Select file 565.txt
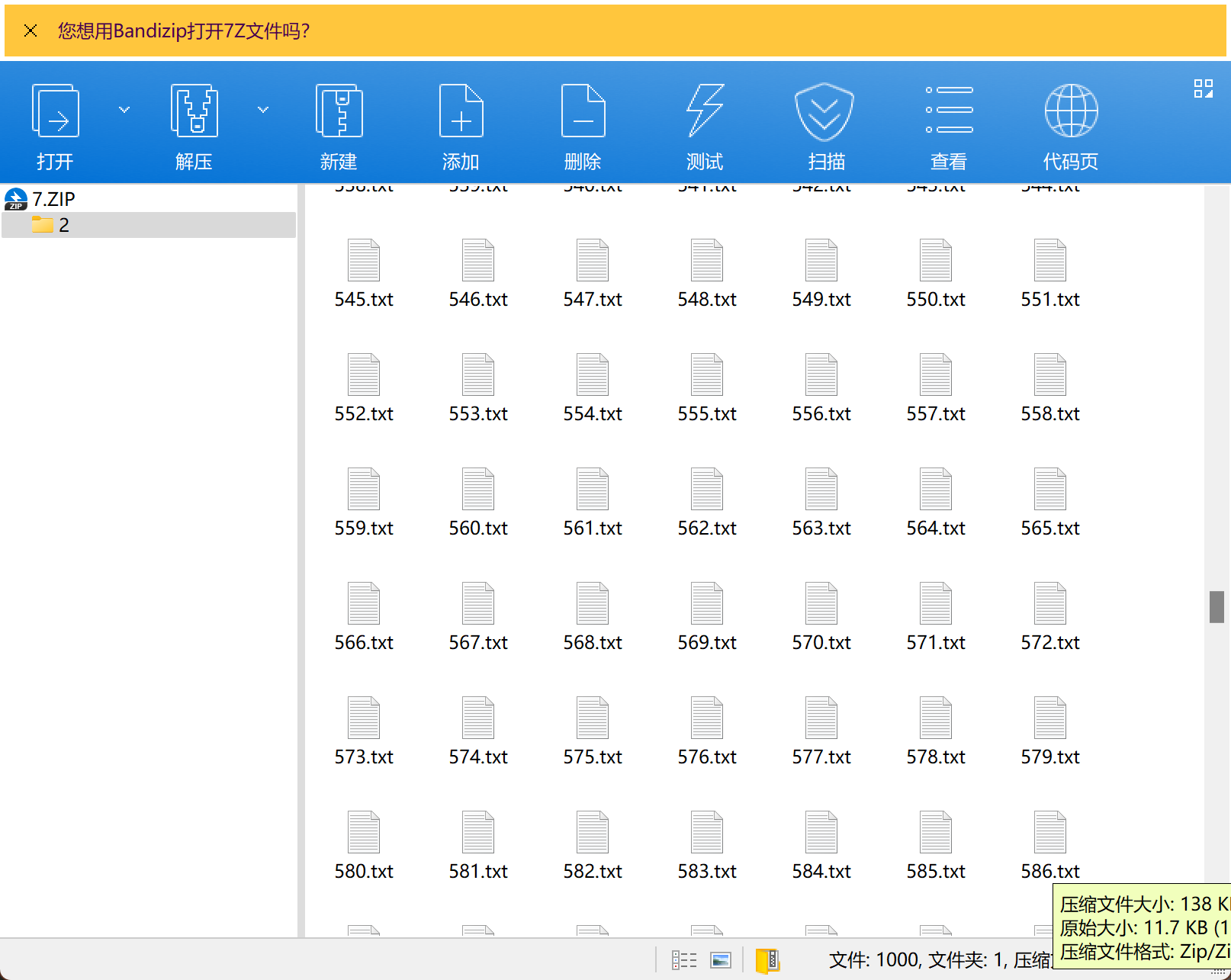This screenshot has width=1231, height=980. coord(1050,503)
